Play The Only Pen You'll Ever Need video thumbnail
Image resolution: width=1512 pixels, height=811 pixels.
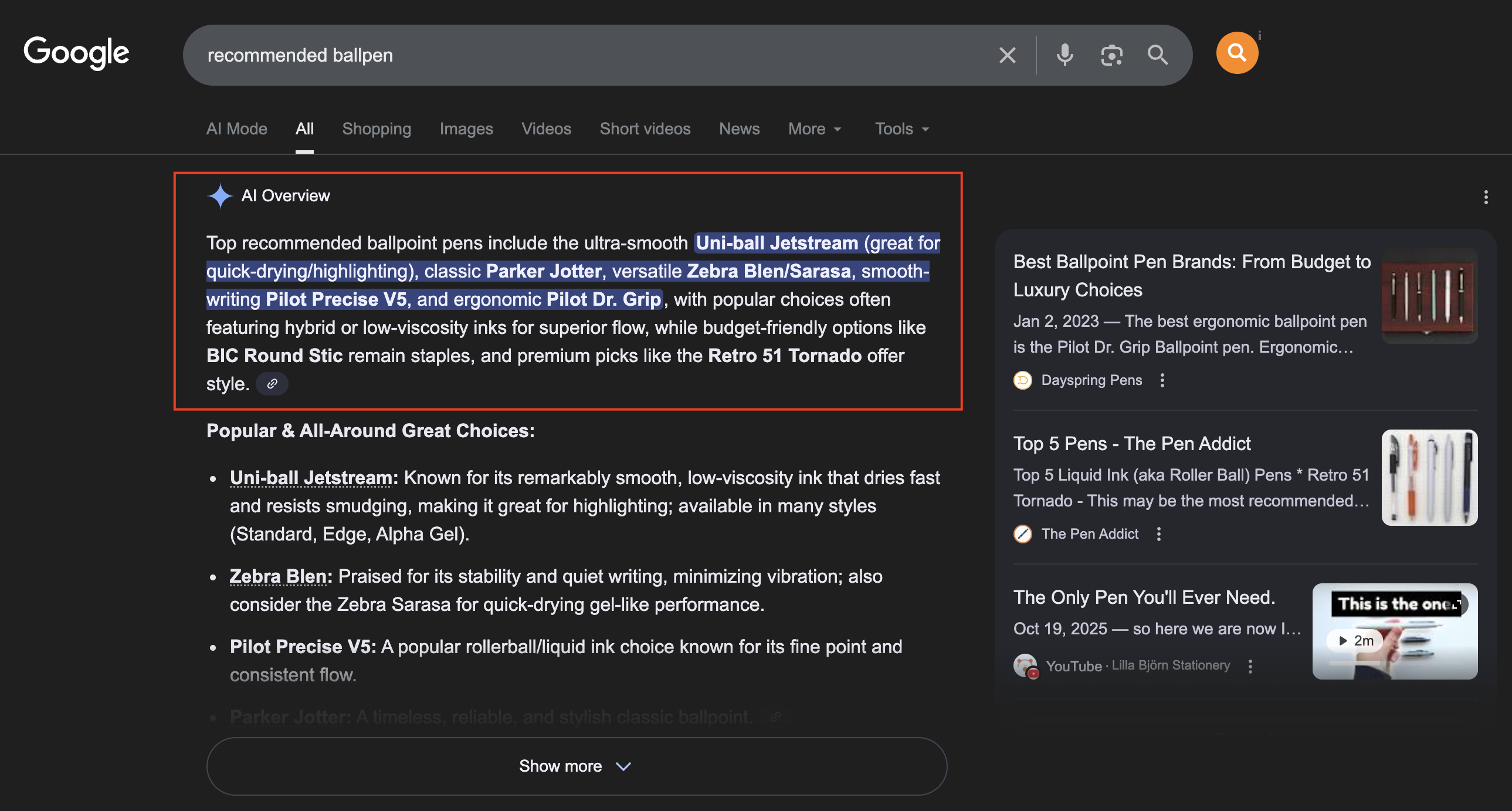click(x=1395, y=632)
